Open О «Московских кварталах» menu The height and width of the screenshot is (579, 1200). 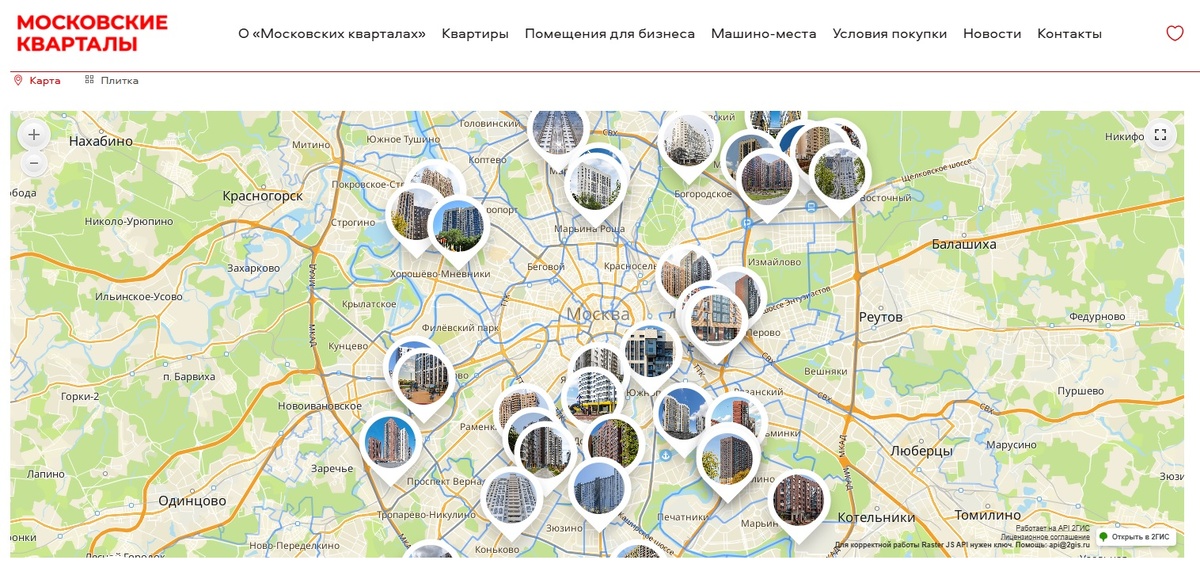pos(332,34)
